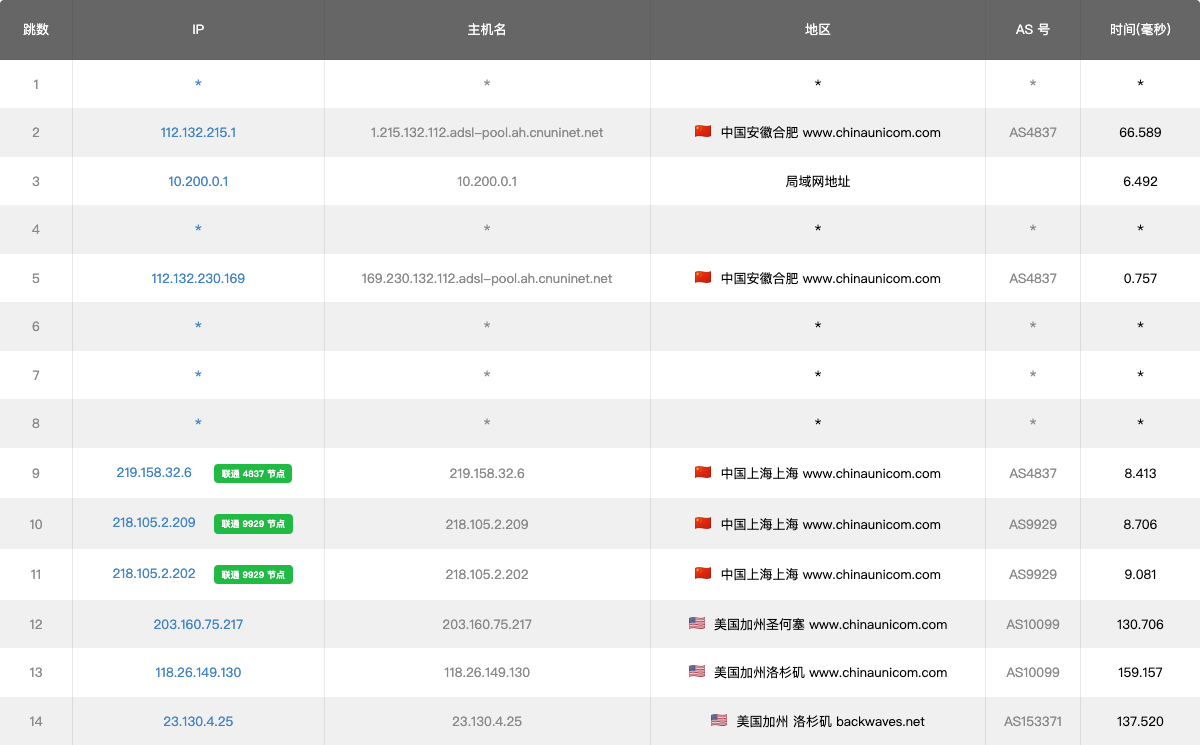The width and height of the screenshot is (1200, 745).
Task: Click region 中国上海上海 in hop 9 row
Action: coord(759,473)
